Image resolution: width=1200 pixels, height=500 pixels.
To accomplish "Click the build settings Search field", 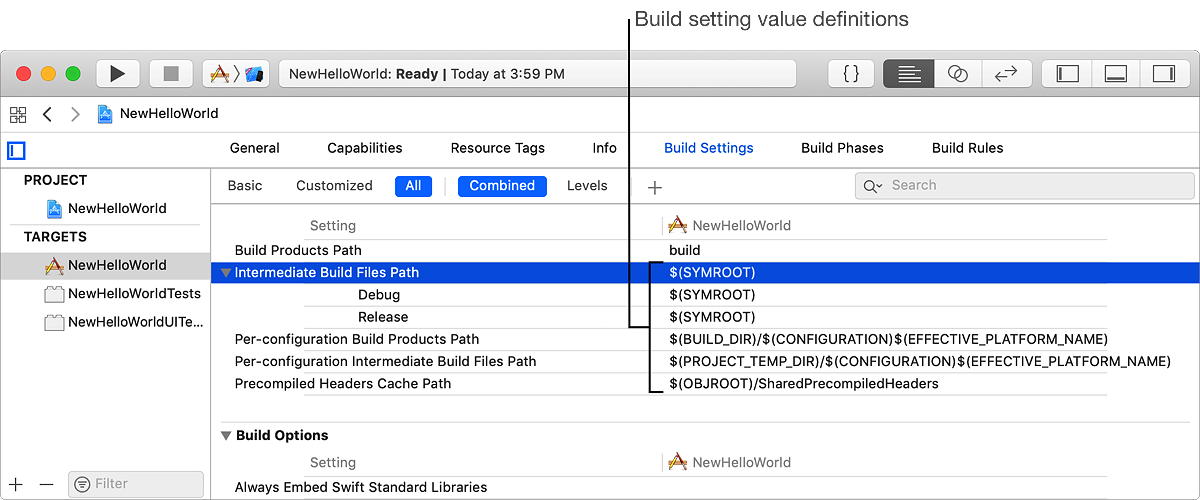I will click(x=1025, y=186).
